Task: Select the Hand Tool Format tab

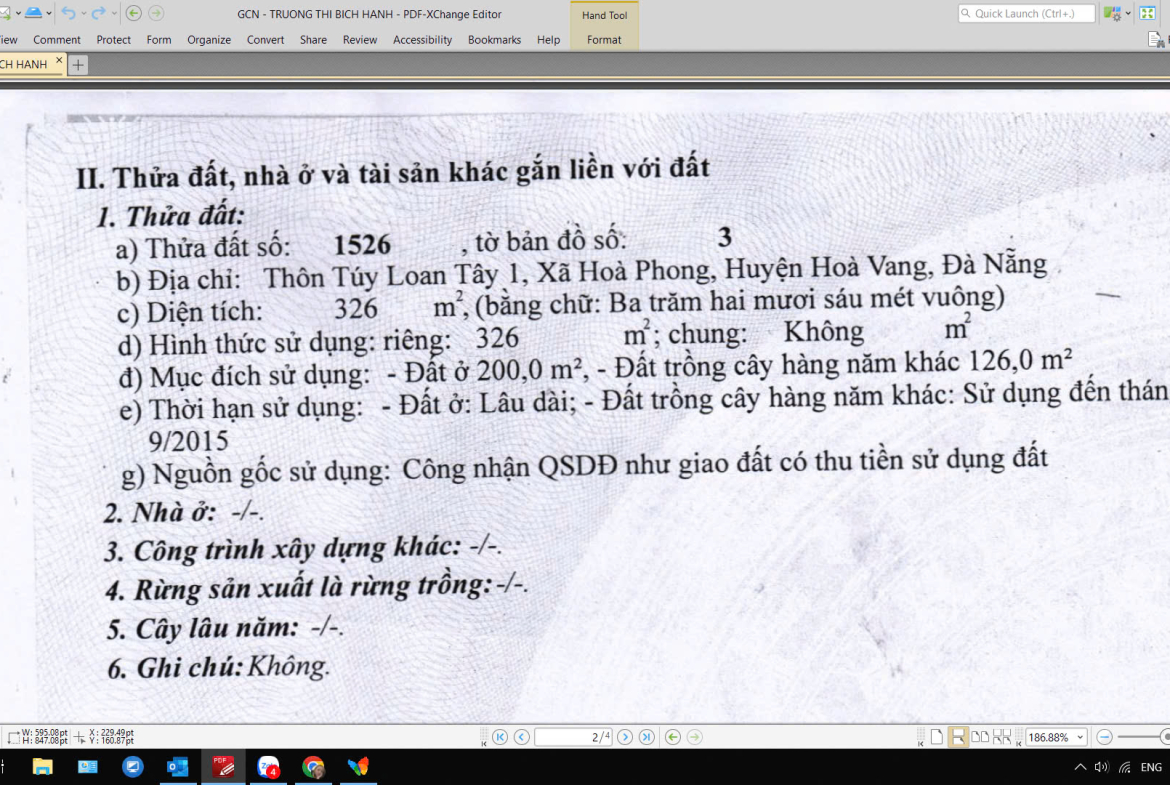Action: 604,40
